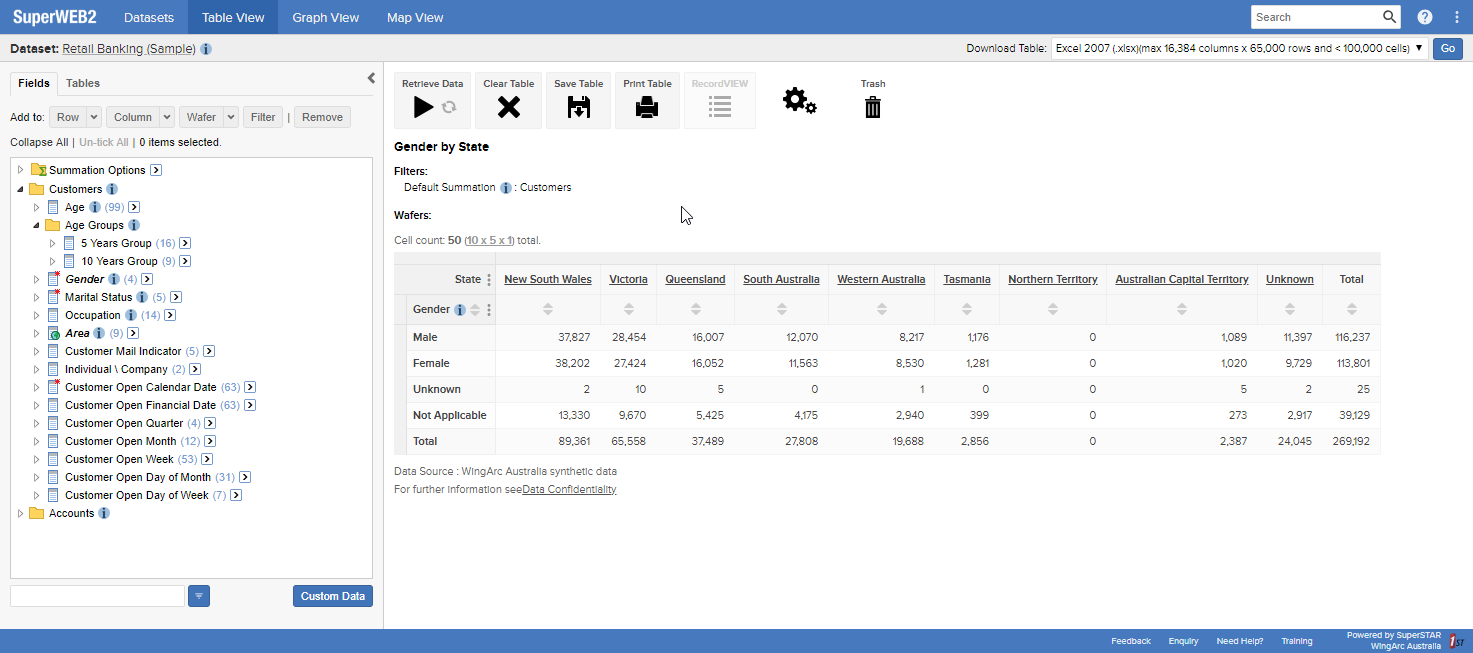Open help with the question mark icon
The image size is (1473, 653).
1424,16
